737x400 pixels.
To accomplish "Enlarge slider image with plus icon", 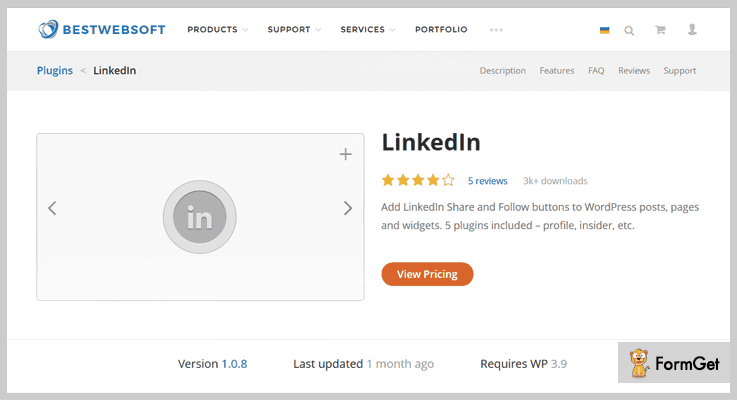I will (345, 154).
